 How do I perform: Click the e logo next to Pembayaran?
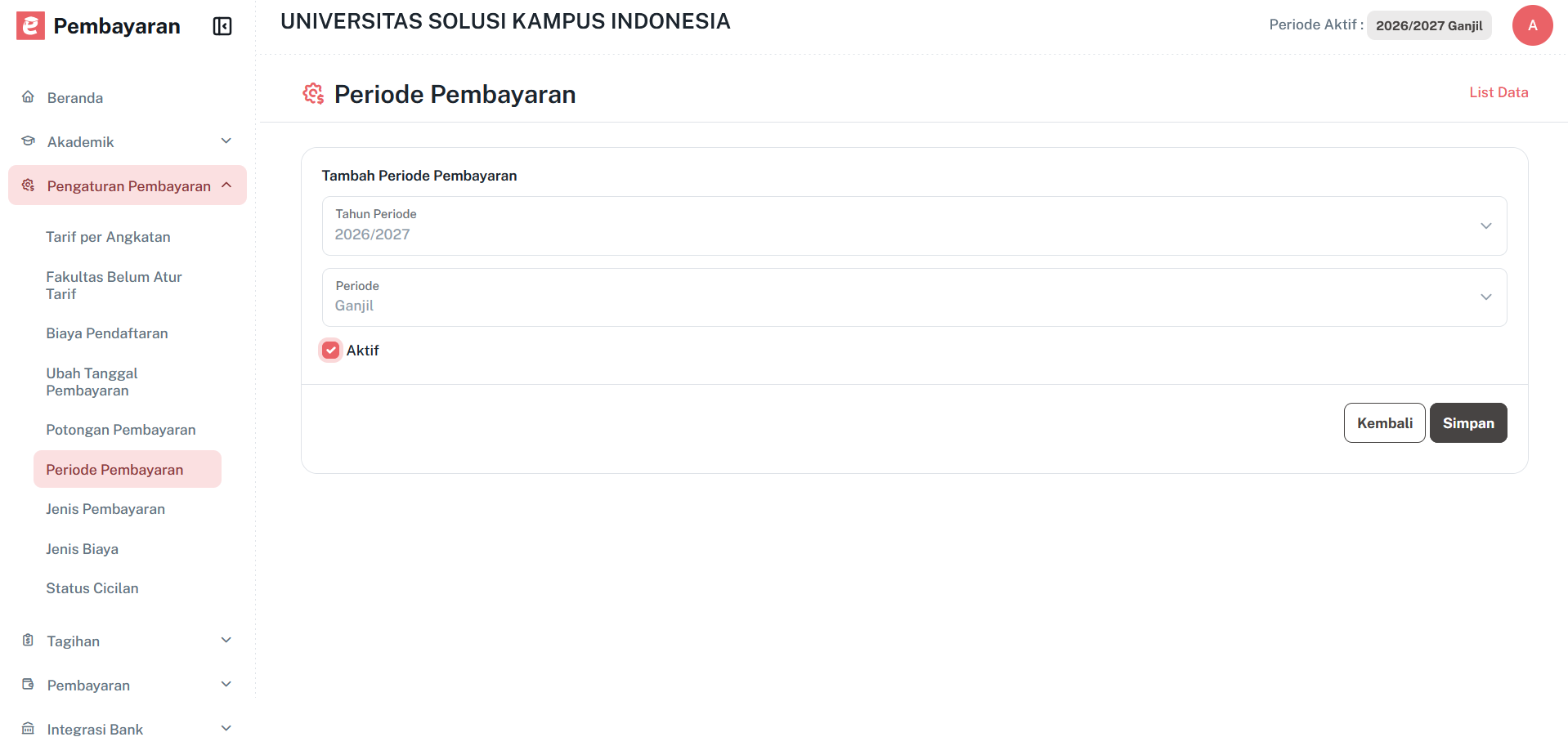(29, 25)
